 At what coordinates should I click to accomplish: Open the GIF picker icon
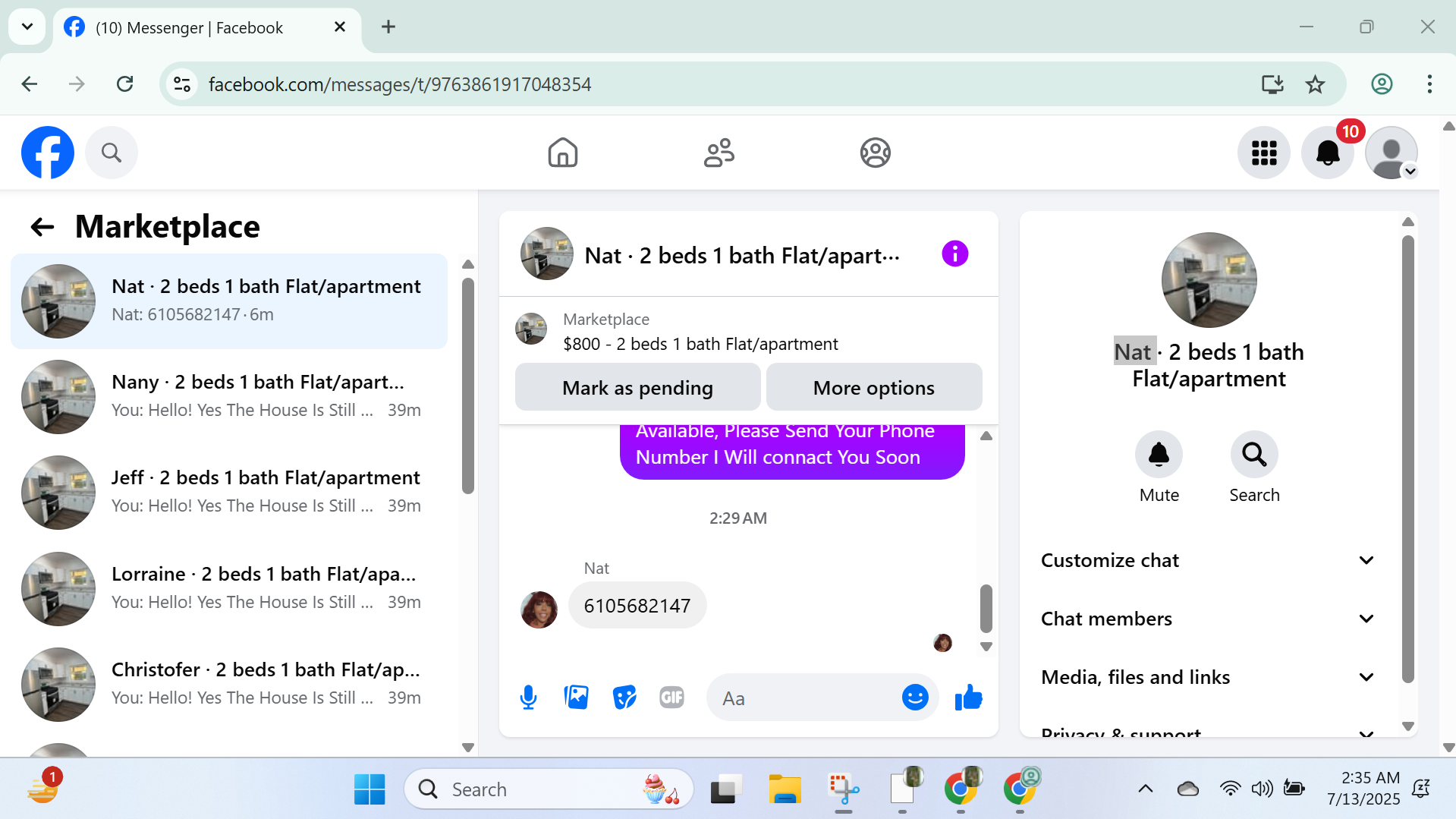click(672, 697)
